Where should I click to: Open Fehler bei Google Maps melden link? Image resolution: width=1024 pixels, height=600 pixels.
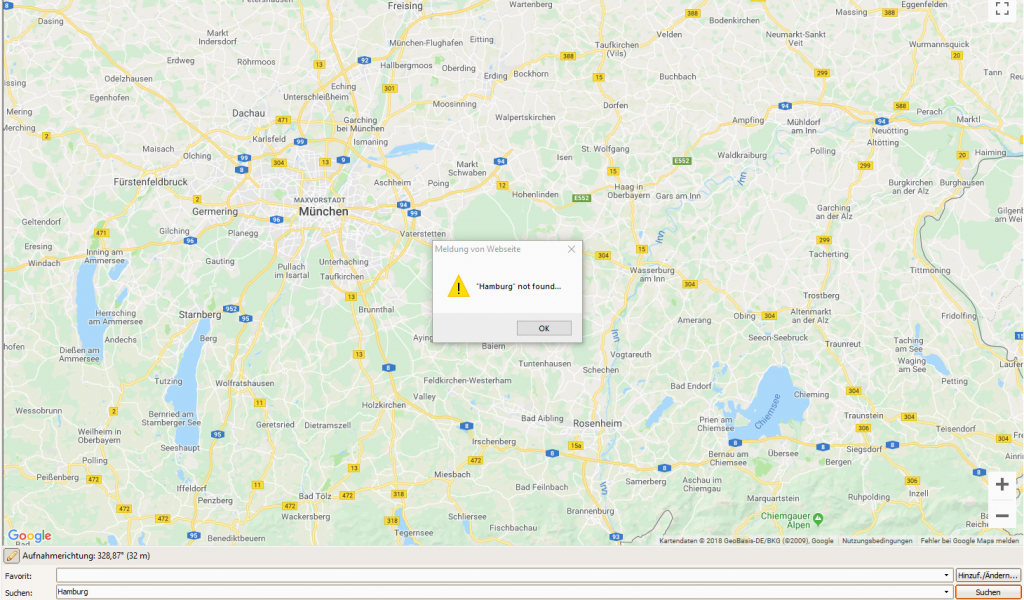pos(970,541)
